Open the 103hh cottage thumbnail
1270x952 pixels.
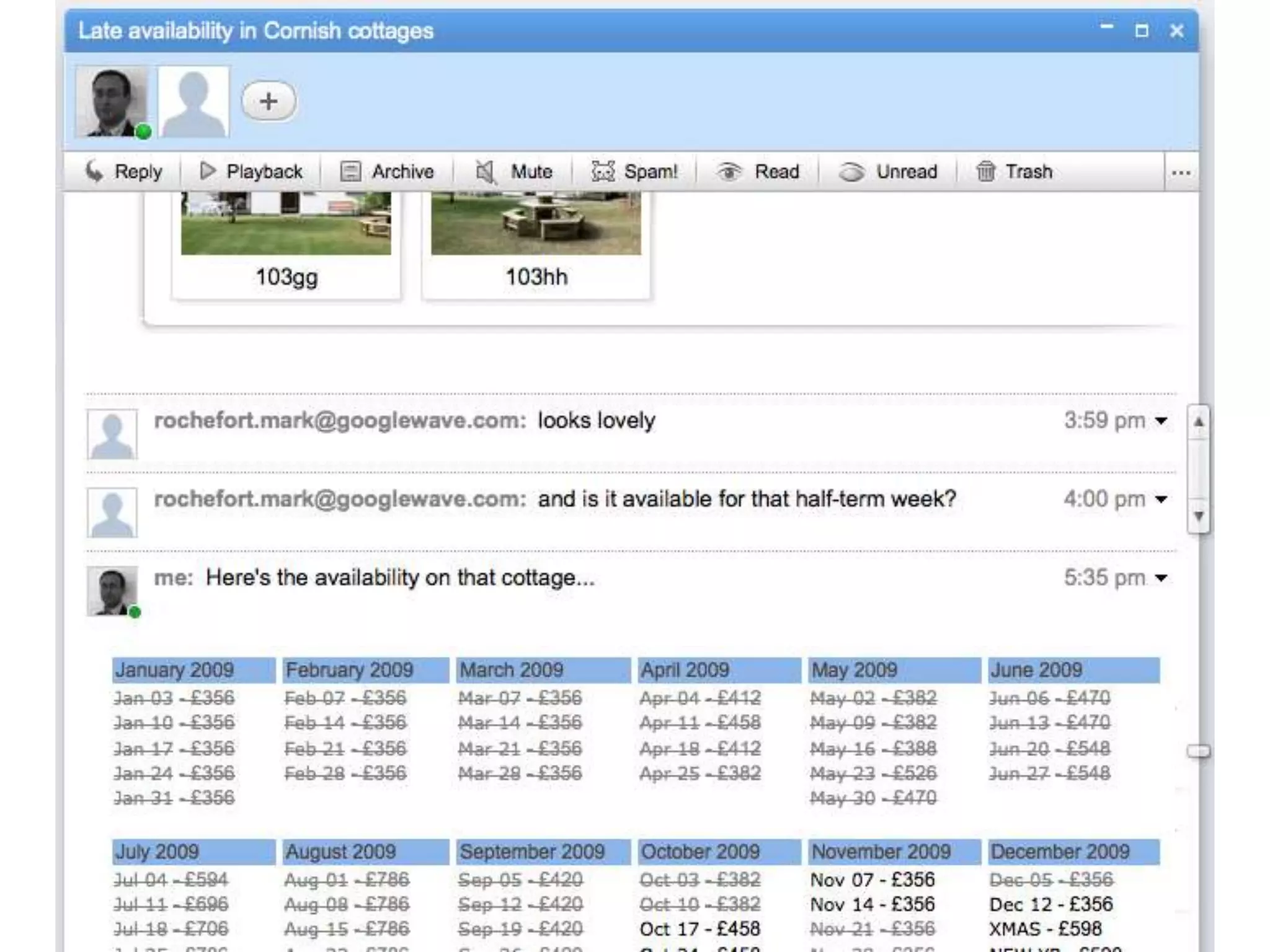pyautogui.click(x=536, y=223)
